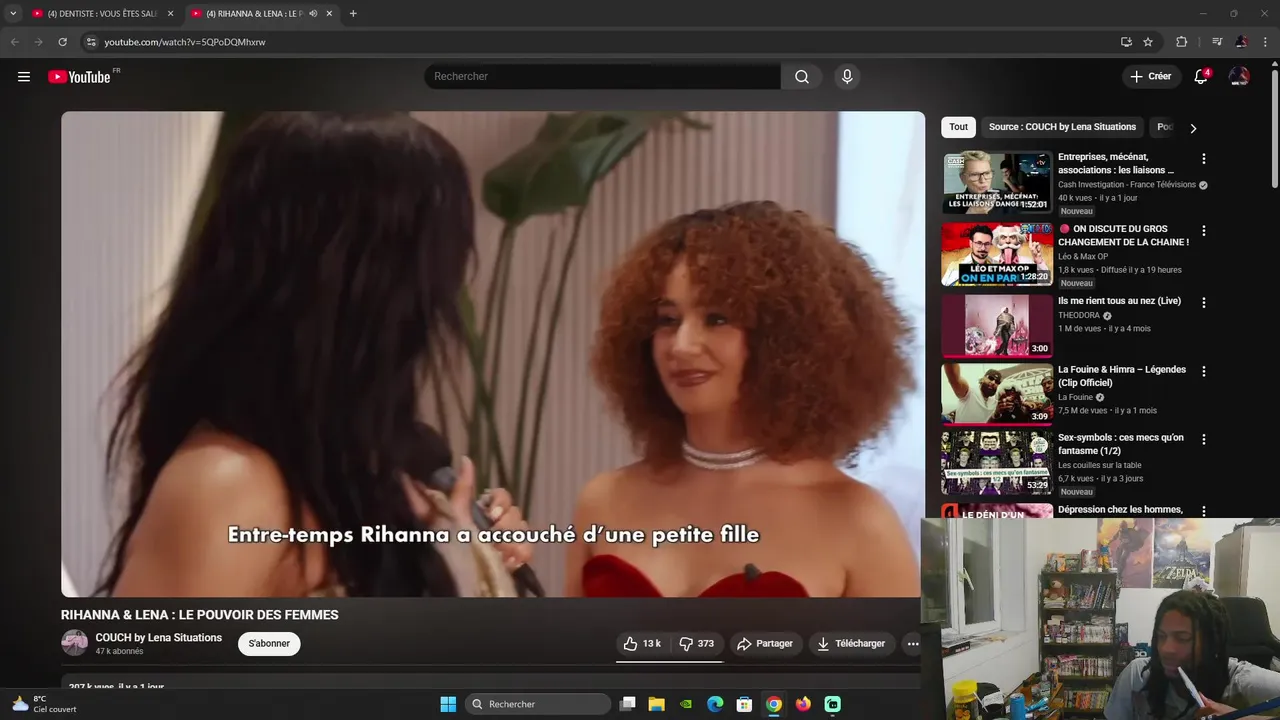
Task: Open the notifications bell
Action: click(x=1201, y=77)
